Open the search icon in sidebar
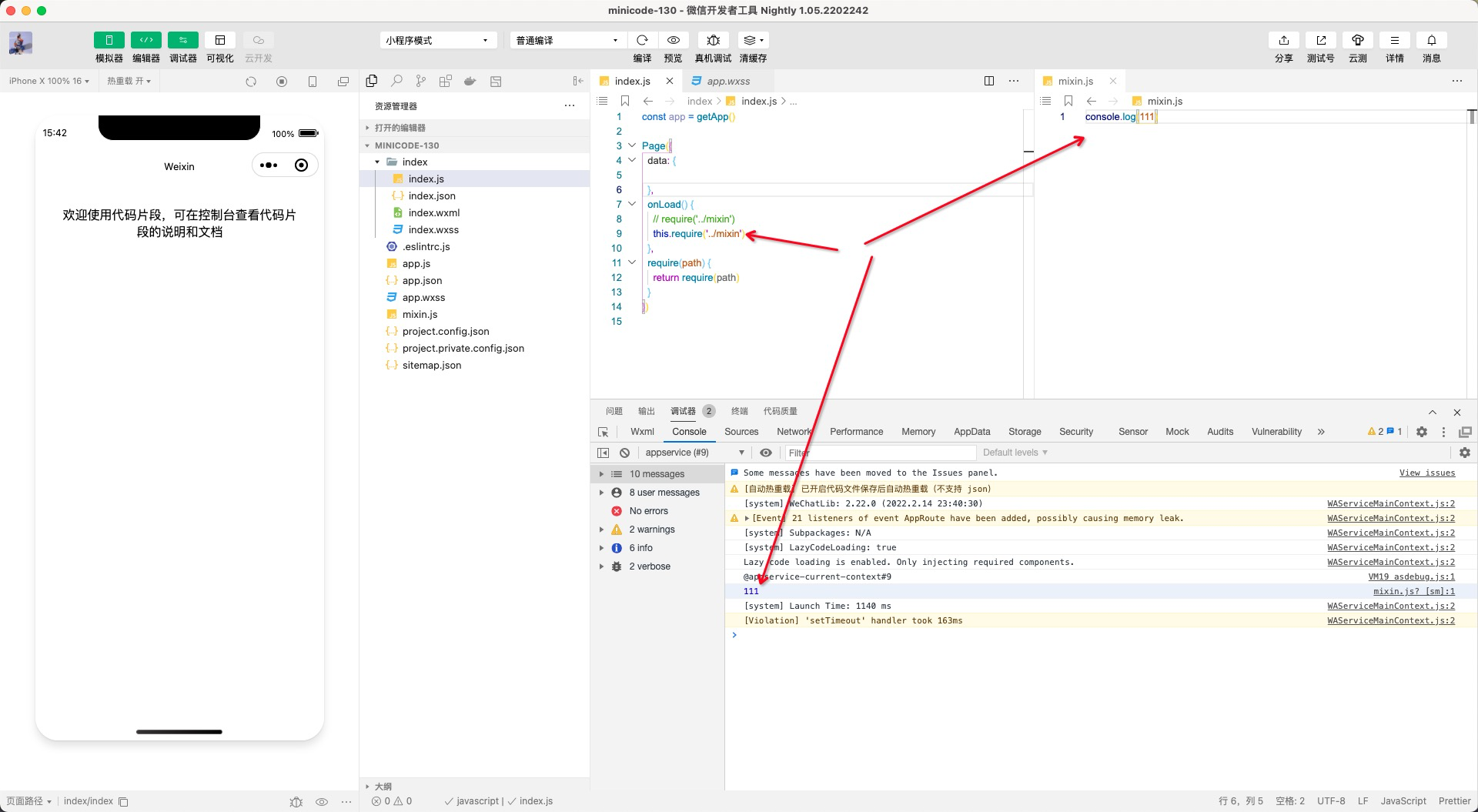This screenshot has height=812, width=1478. 396,81
